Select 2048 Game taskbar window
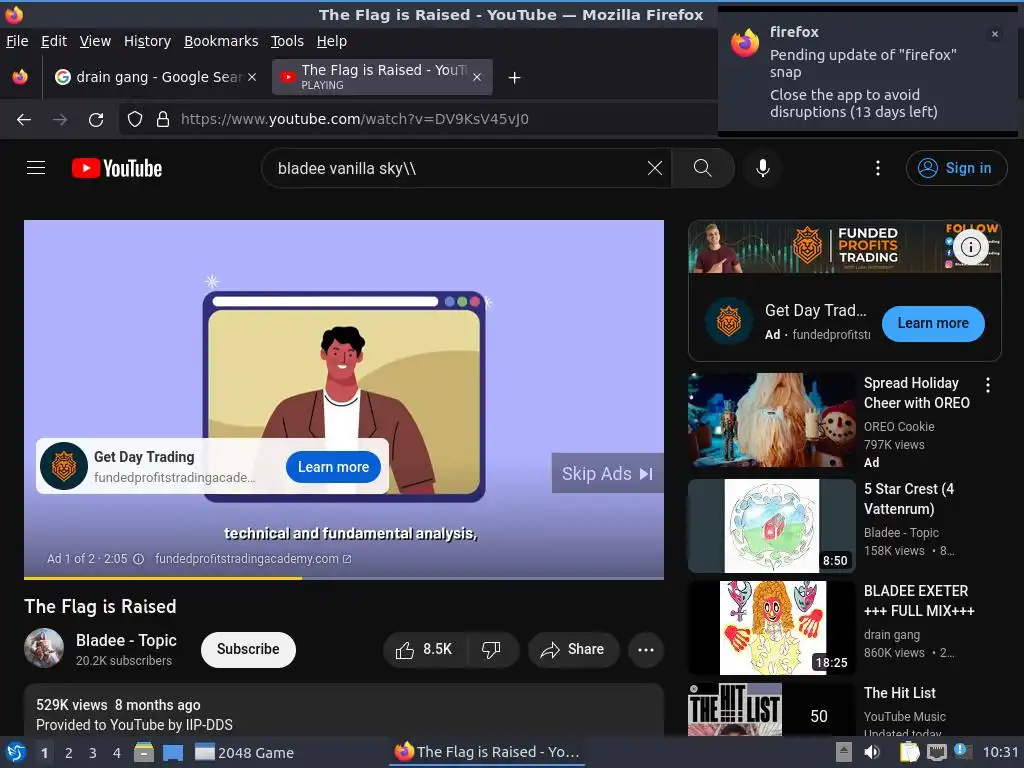Viewport: 1024px width, 768px height. click(245, 753)
